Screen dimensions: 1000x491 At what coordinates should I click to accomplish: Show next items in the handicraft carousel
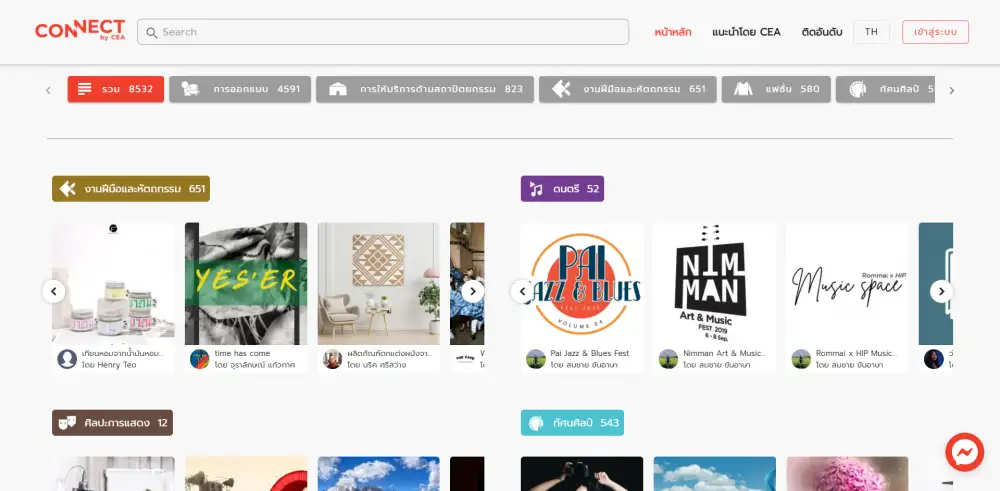(x=473, y=291)
